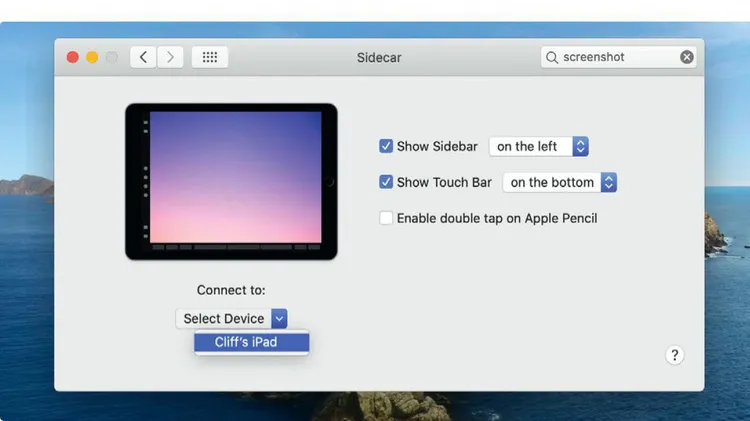Open the Touch Bar position dropdown 'on the bottom'

pyautogui.click(x=560, y=182)
